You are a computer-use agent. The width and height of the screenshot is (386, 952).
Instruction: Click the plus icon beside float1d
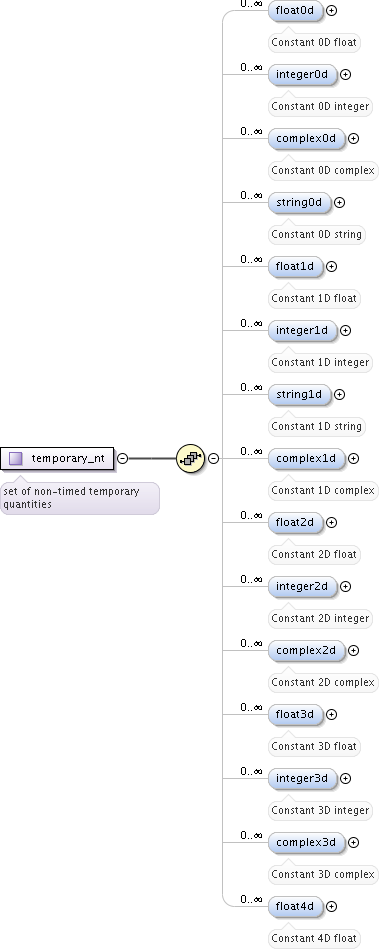(331, 267)
